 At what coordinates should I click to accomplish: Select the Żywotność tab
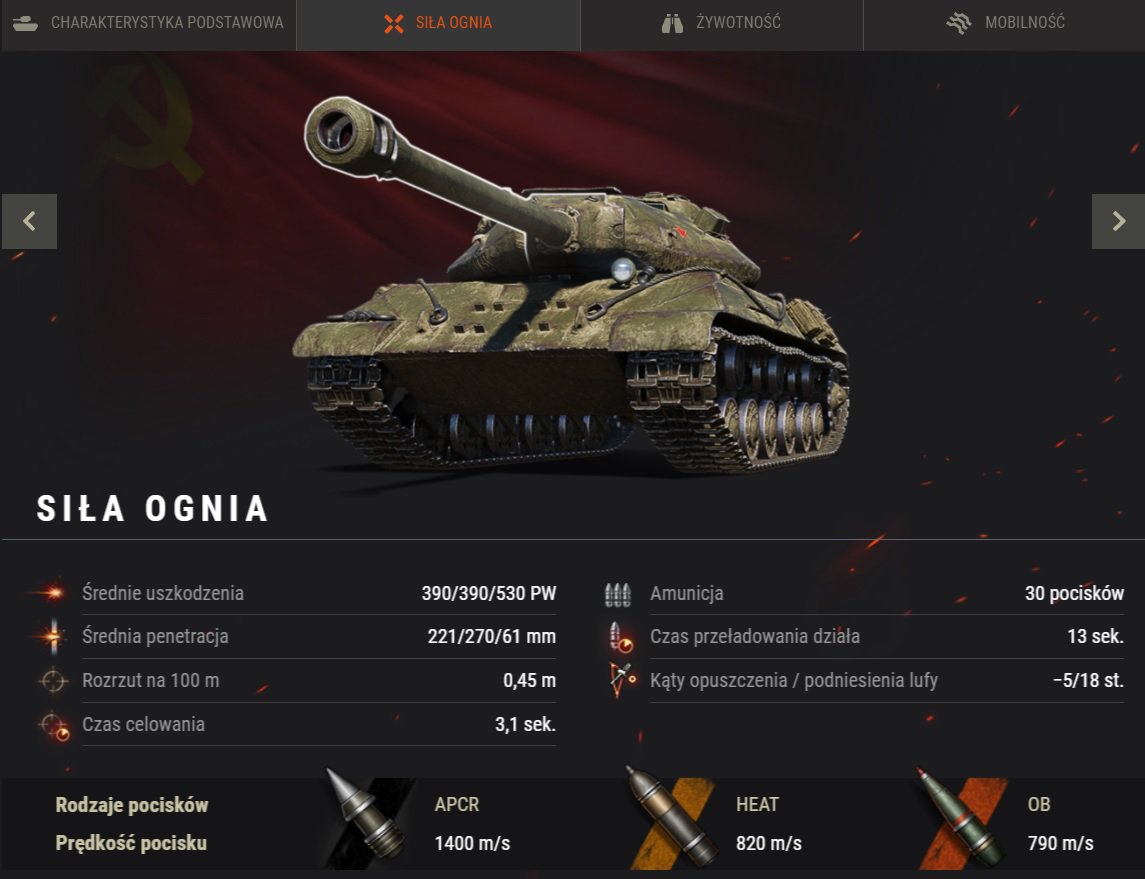[x=721, y=23]
